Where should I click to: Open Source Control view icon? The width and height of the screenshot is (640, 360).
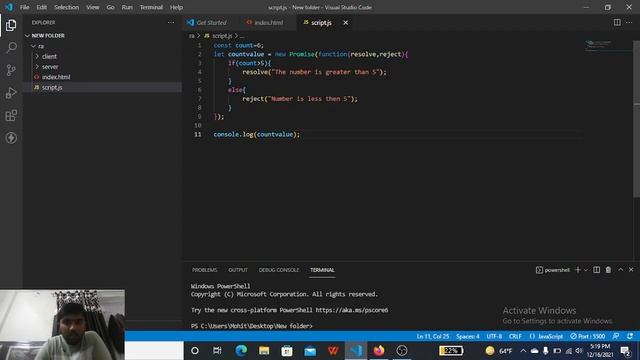click(11, 70)
